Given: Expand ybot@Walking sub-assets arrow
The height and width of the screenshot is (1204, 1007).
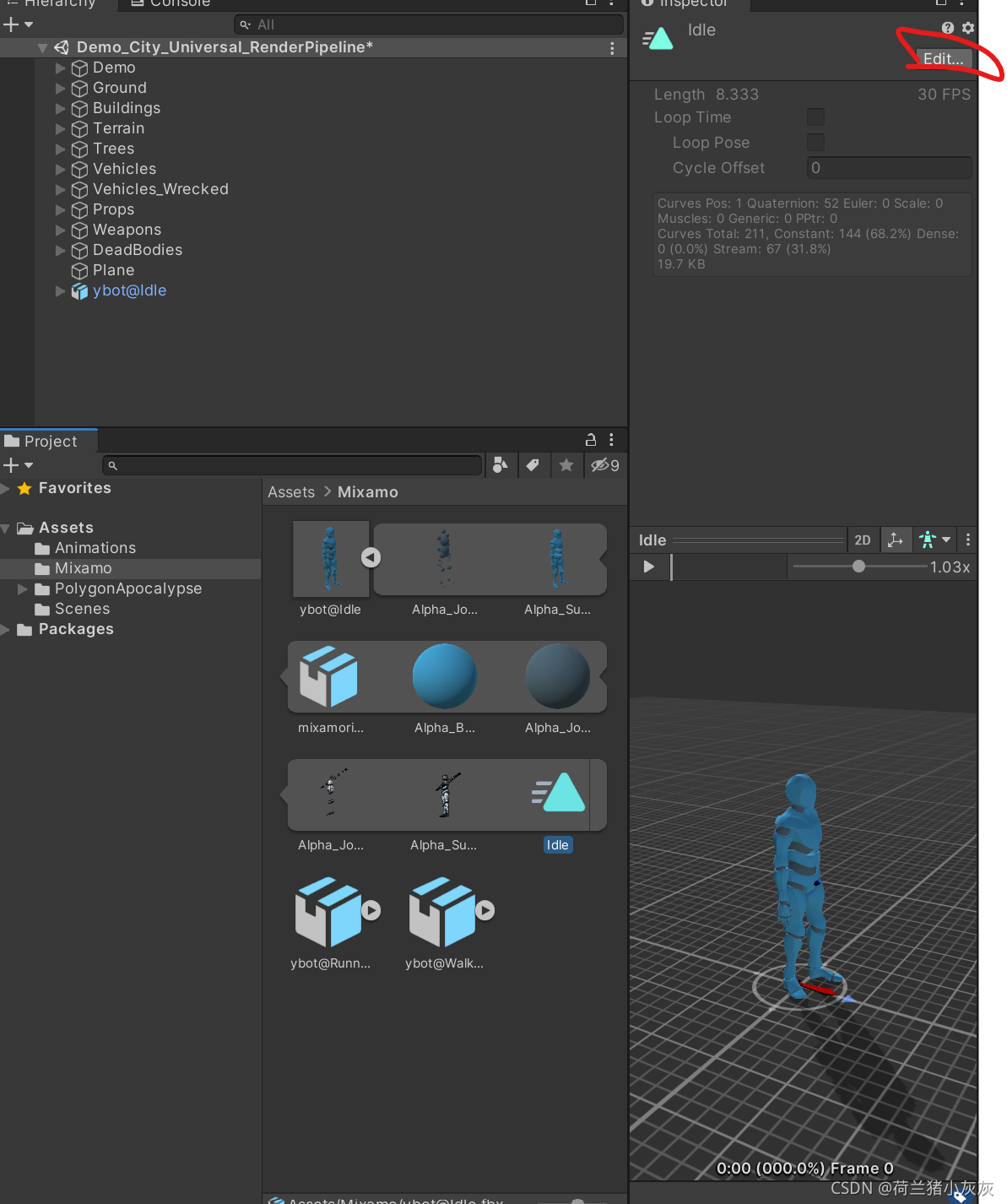Looking at the screenshot, I should [485, 910].
